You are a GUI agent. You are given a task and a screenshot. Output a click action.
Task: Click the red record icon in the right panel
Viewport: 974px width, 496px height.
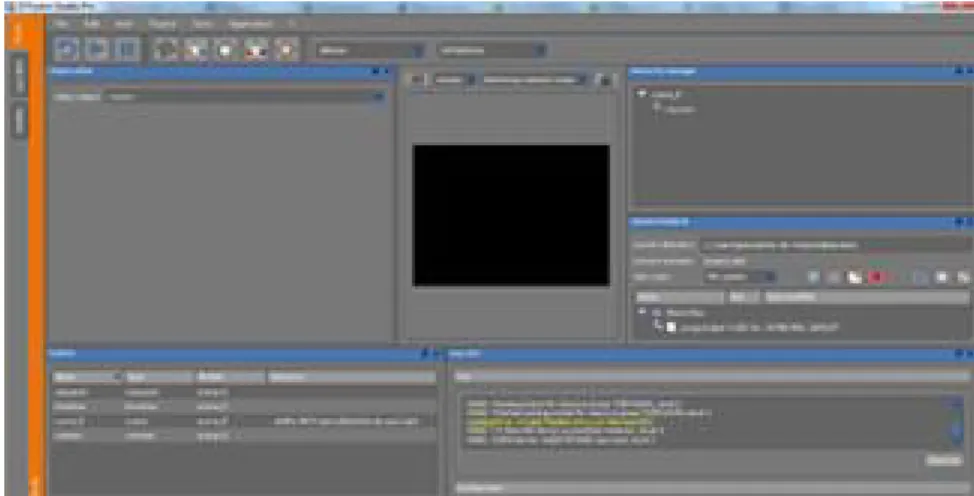click(x=876, y=277)
